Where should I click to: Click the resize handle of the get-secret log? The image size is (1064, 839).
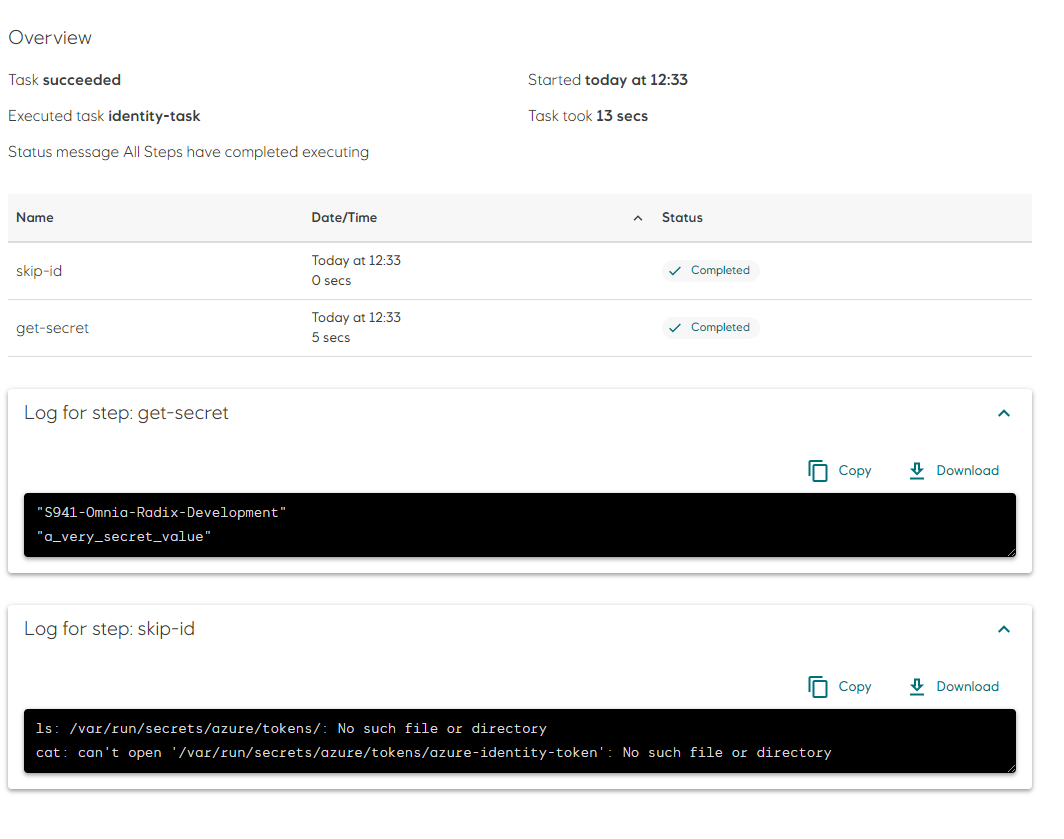coord(1011,551)
